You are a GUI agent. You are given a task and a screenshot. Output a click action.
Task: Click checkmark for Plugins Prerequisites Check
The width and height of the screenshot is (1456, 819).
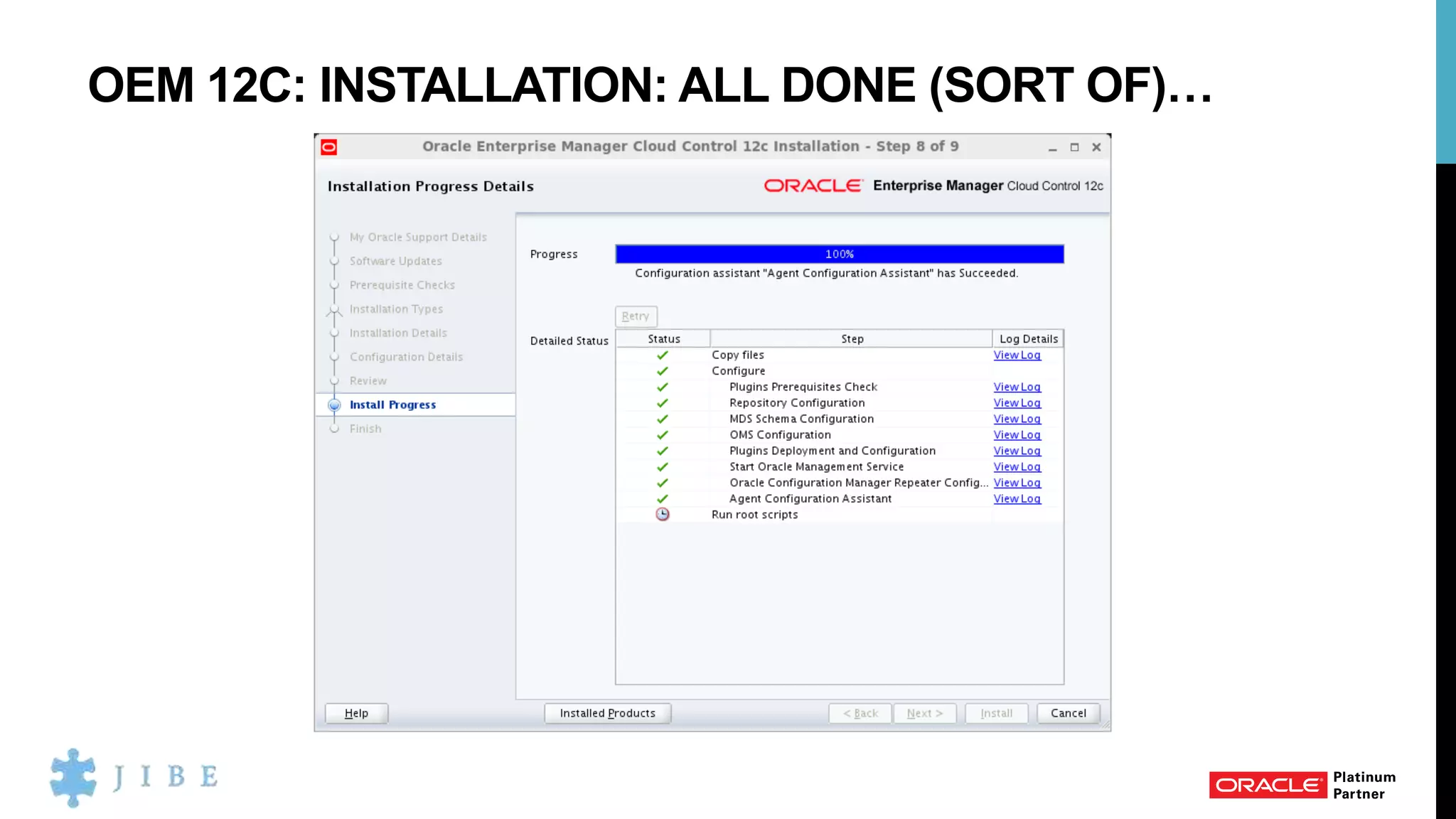pos(663,387)
